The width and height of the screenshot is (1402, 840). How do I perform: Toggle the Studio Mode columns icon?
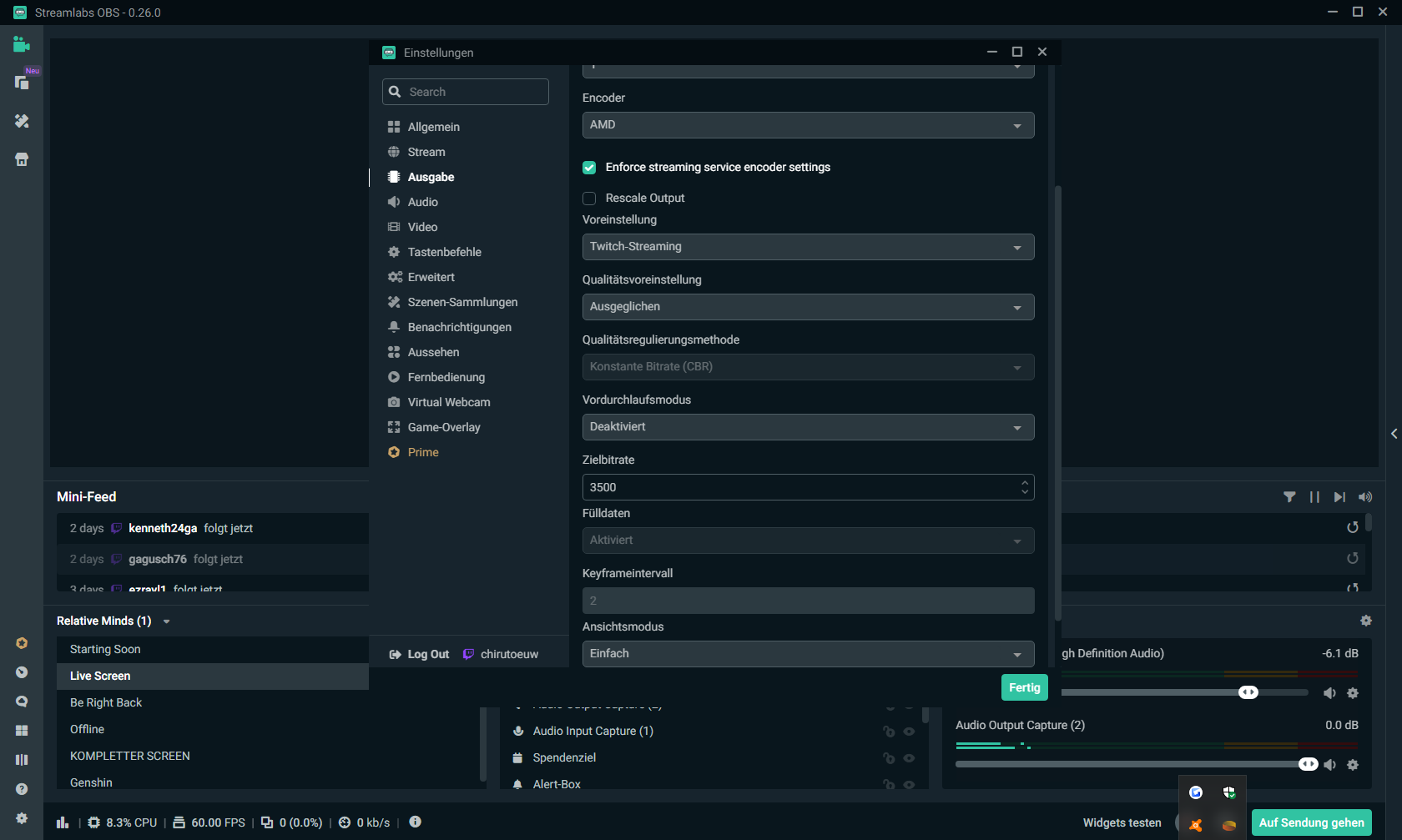tap(22, 760)
